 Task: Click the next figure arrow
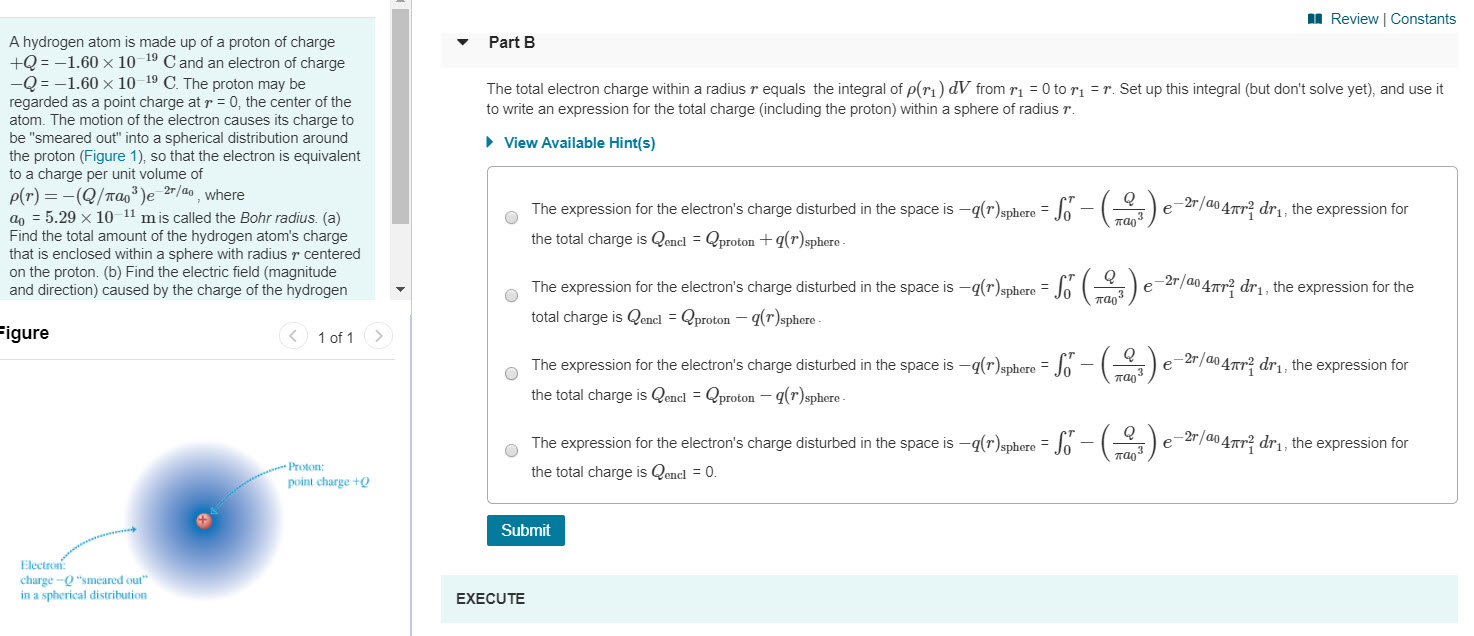point(378,337)
